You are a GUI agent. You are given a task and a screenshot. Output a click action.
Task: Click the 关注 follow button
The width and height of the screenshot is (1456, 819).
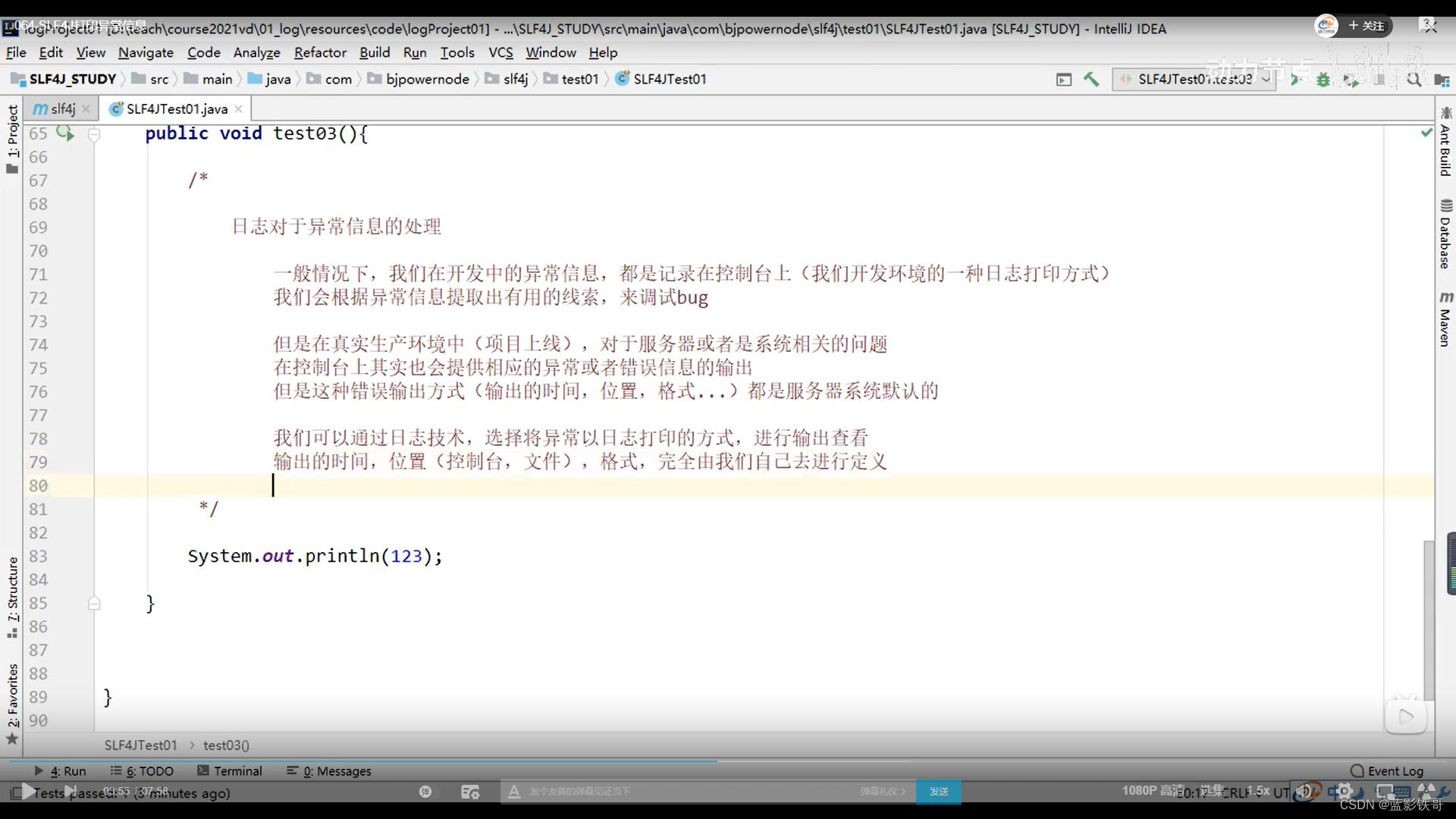1367,26
